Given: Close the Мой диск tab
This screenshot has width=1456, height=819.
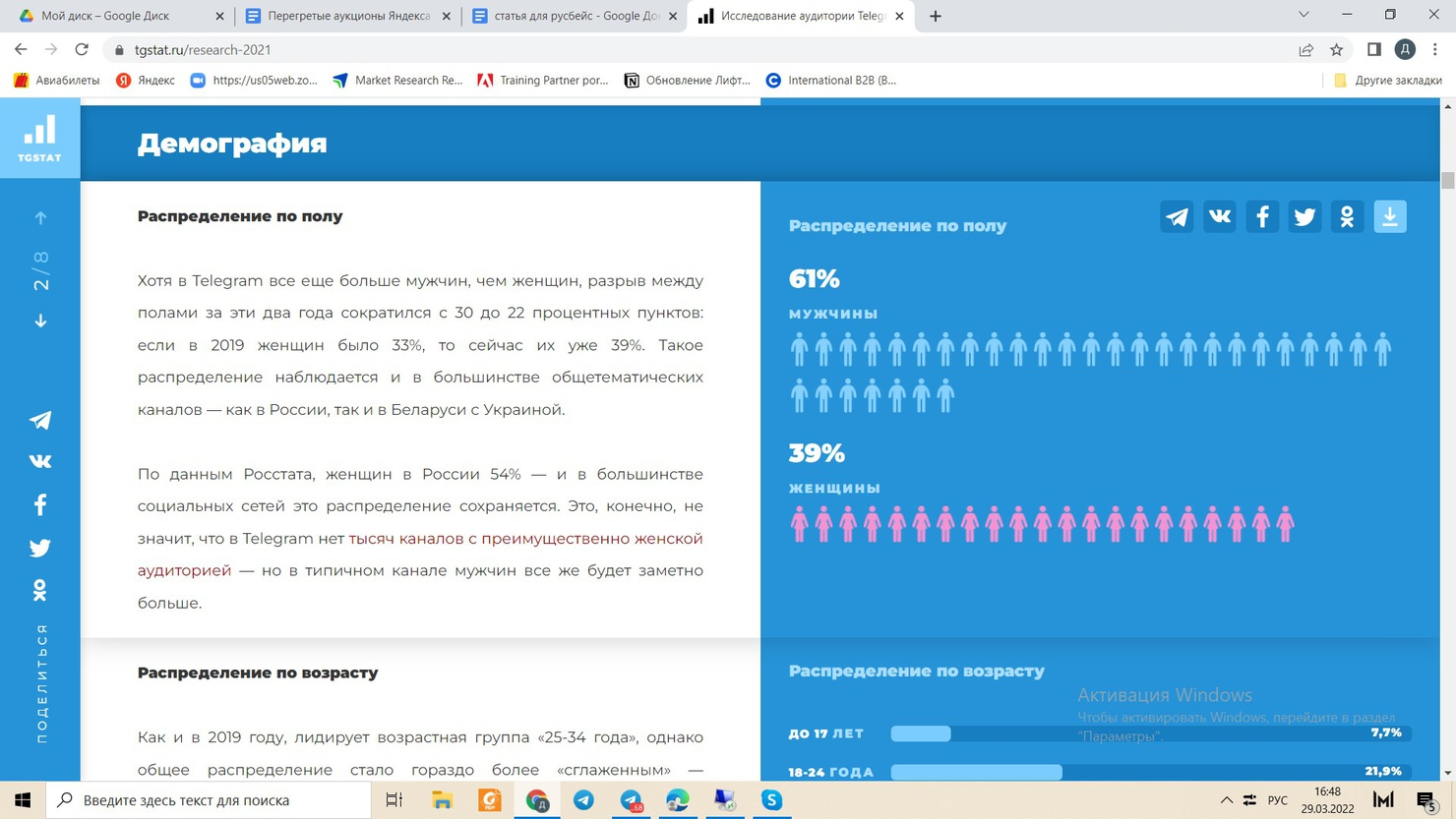Looking at the screenshot, I should tap(219, 16).
